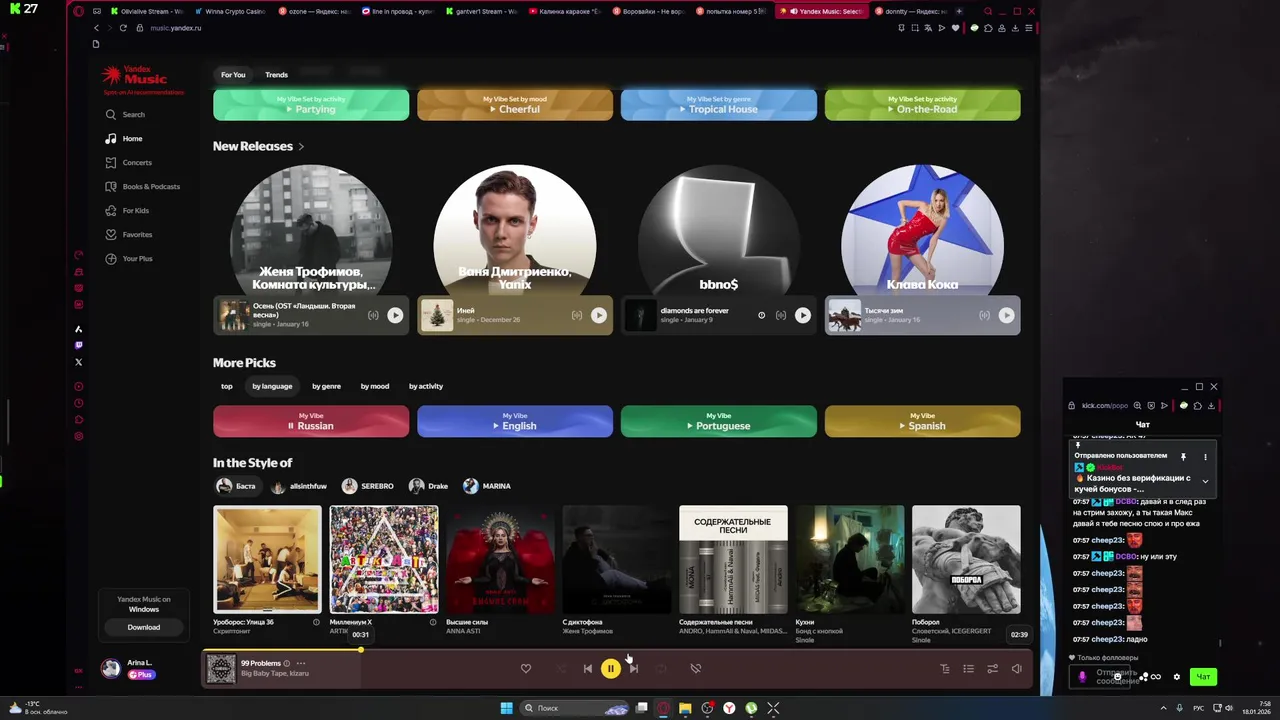Start the Tropical House My Vibe set
This screenshot has width=1280, height=720.
pyautogui.click(x=719, y=104)
